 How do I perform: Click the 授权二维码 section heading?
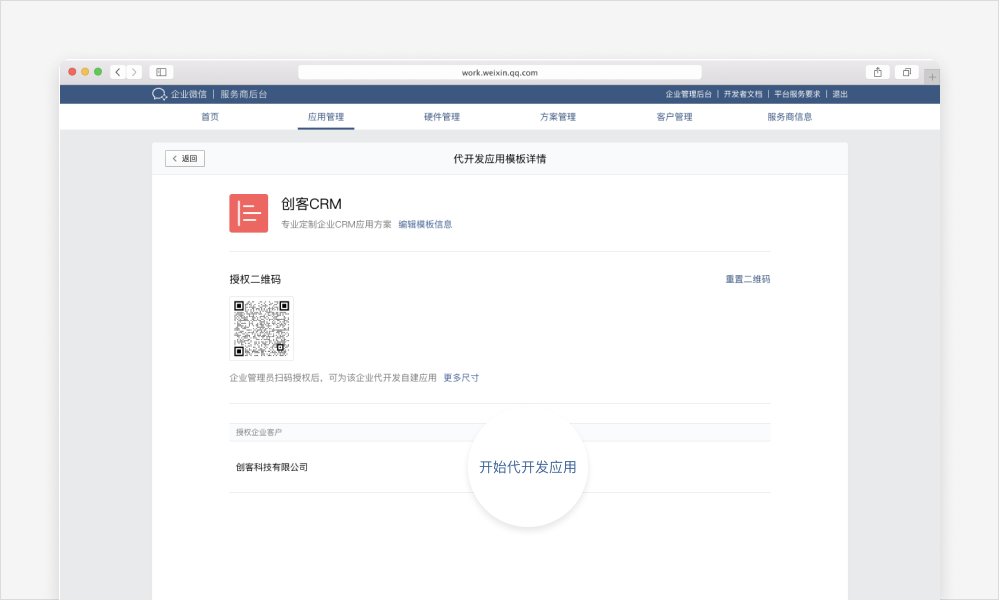(x=255, y=279)
